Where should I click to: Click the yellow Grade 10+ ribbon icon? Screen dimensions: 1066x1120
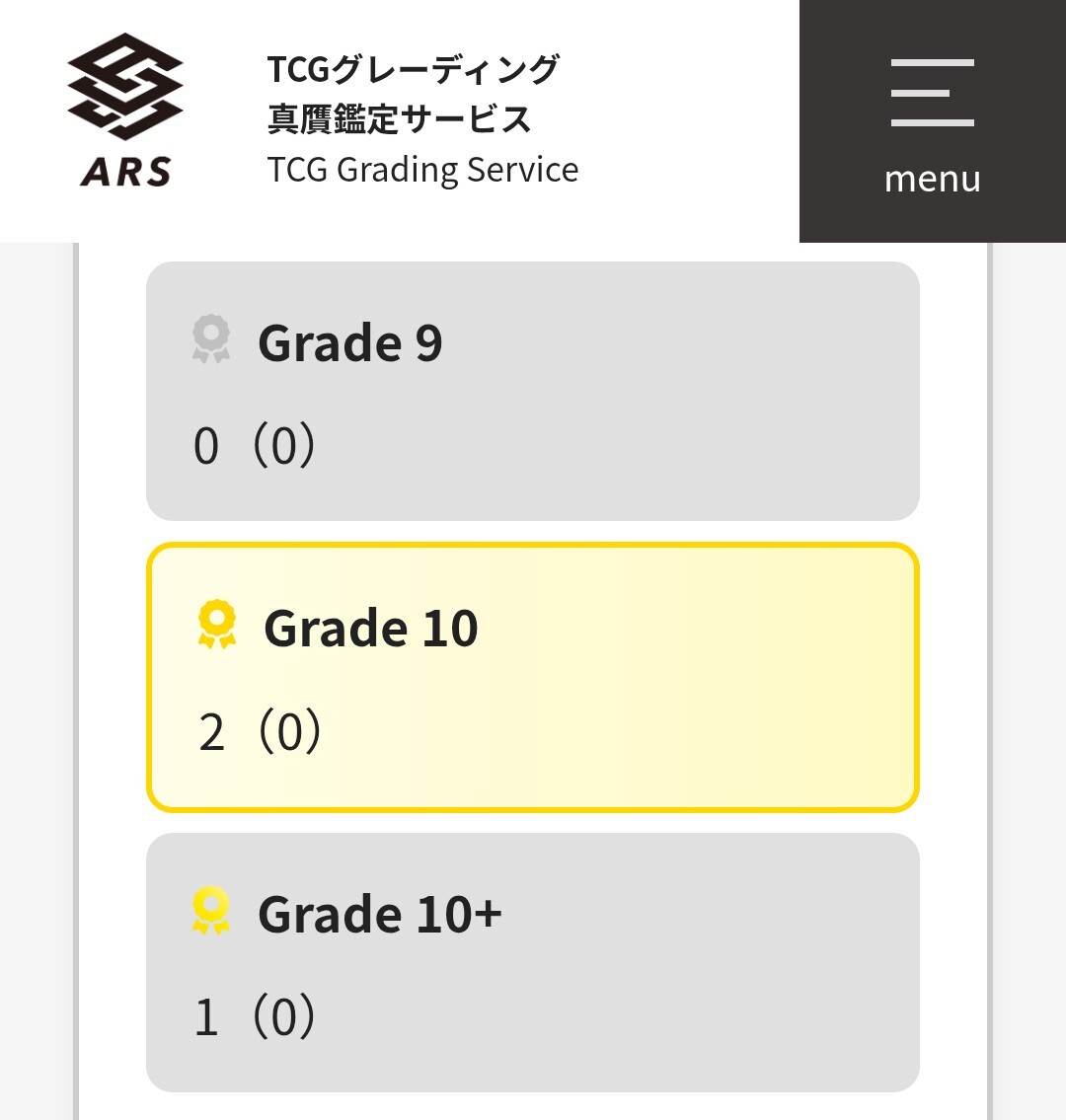pyautogui.click(x=211, y=911)
